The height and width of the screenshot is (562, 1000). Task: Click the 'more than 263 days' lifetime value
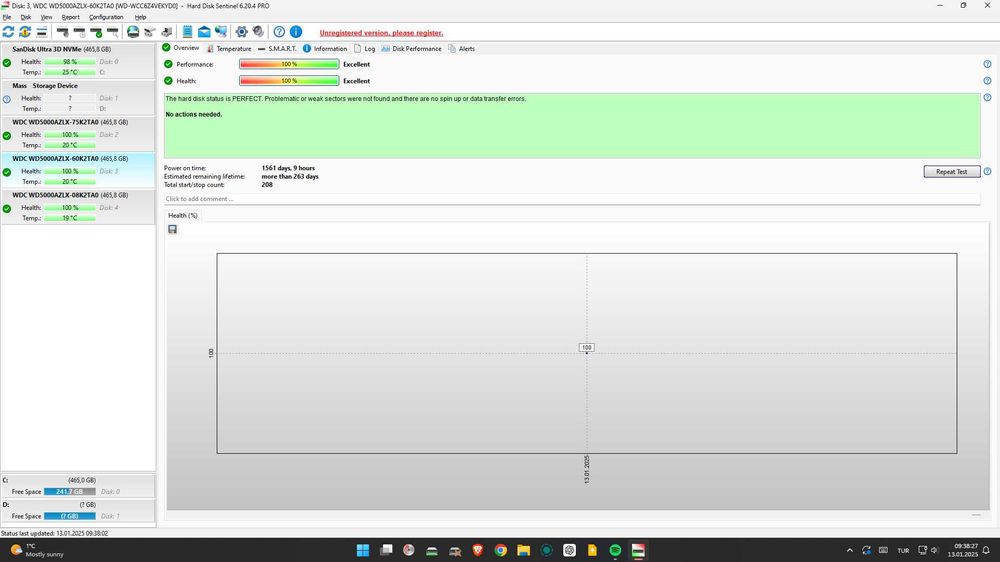(290, 177)
